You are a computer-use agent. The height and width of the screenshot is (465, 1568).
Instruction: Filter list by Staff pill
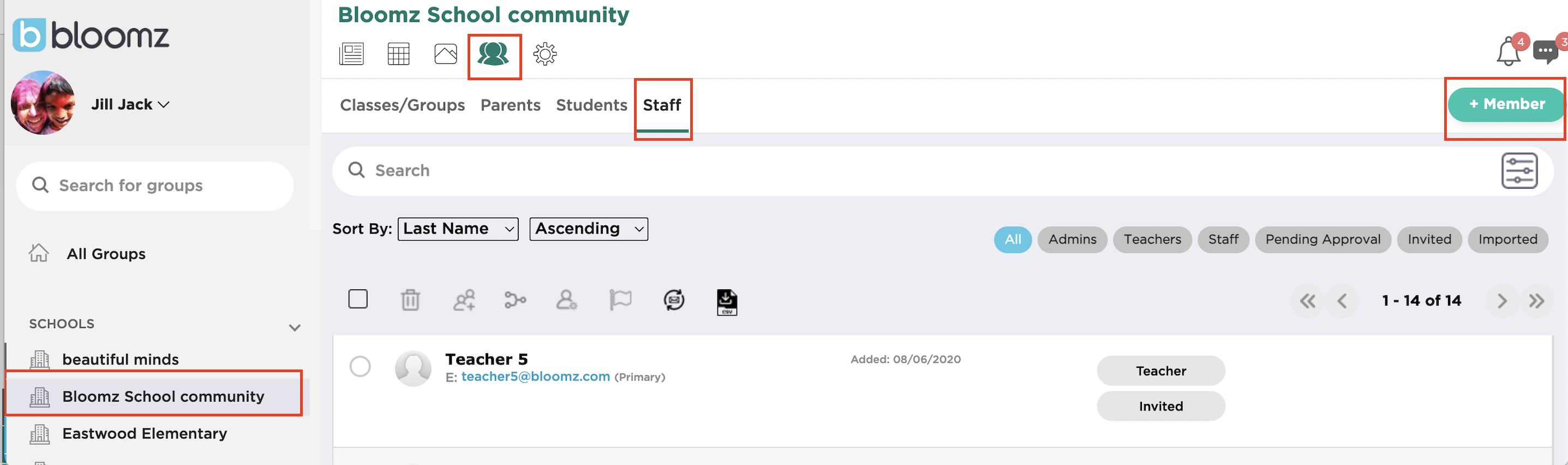1223,240
